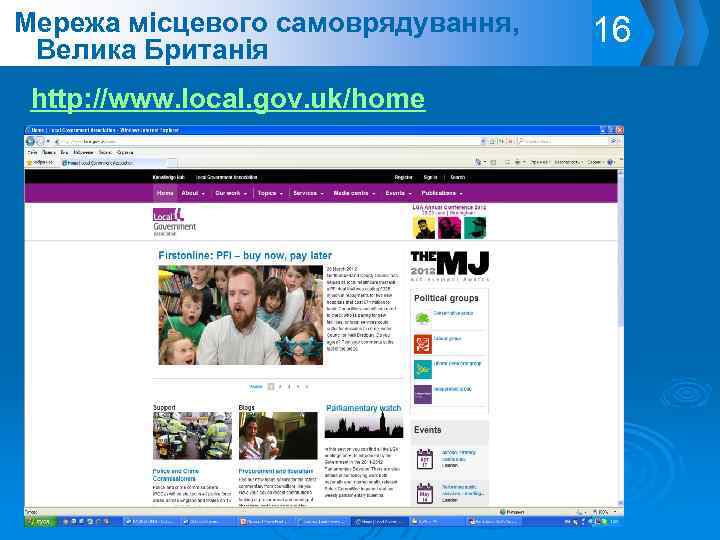Click the Internet zone status bar indicator
The height and width of the screenshot is (540, 720).
512,512
